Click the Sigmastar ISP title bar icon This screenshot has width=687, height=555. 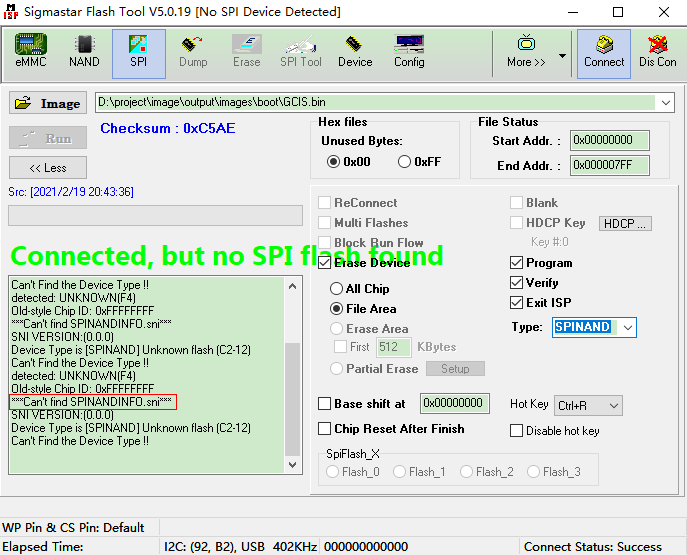pos(11,12)
